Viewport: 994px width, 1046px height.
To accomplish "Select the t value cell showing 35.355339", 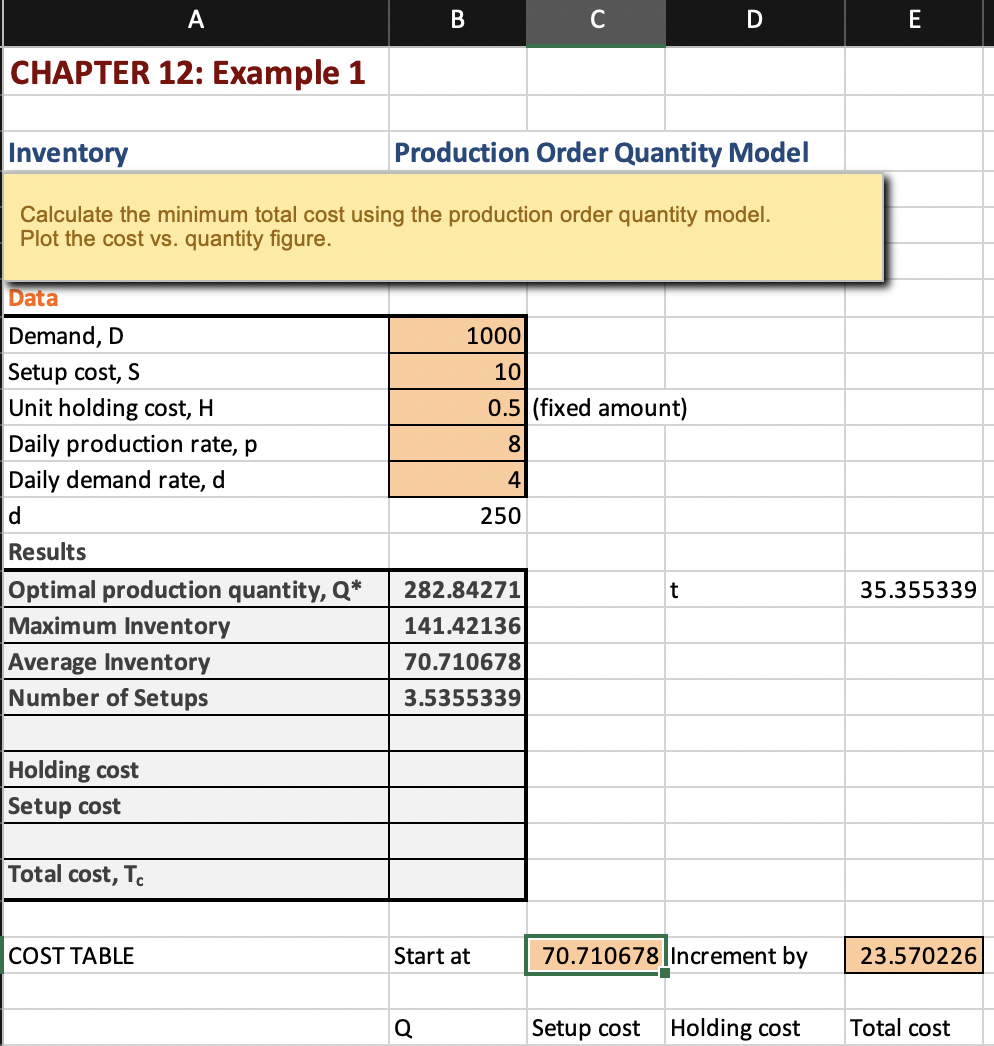I will (913, 589).
